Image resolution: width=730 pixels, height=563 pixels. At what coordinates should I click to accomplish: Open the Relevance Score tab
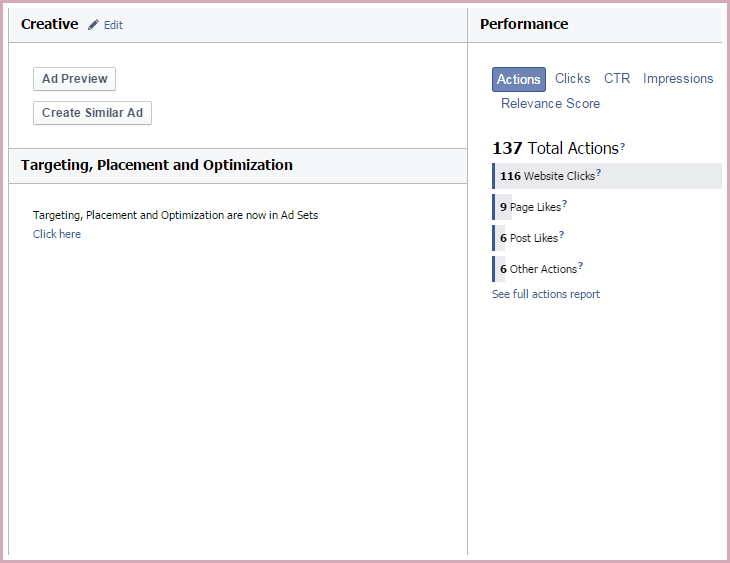[x=550, y=103]
